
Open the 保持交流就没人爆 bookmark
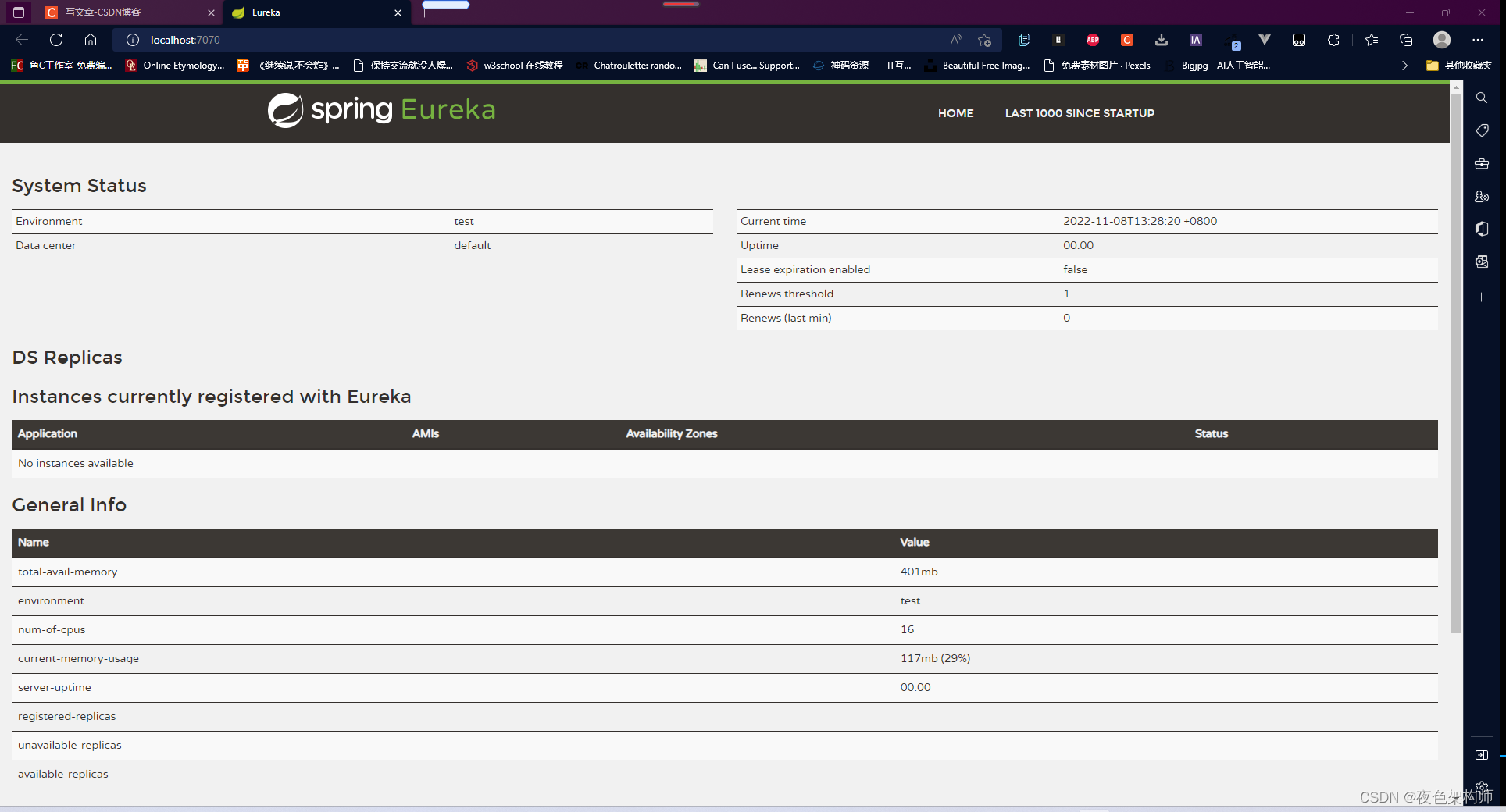pos(403,66)
